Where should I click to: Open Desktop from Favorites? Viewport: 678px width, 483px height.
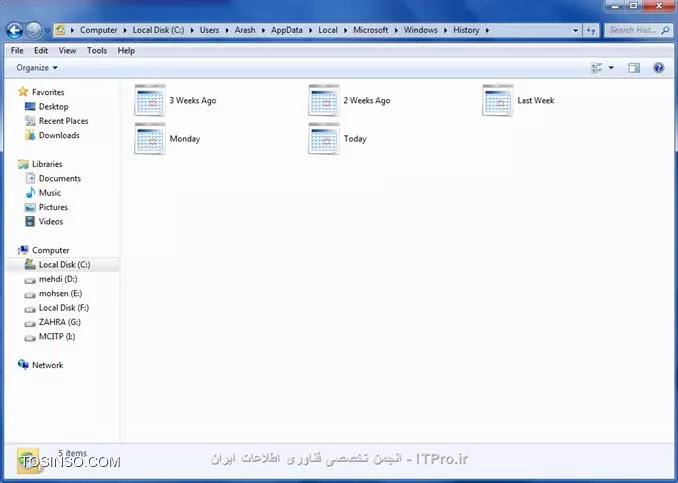coord(47,106)
